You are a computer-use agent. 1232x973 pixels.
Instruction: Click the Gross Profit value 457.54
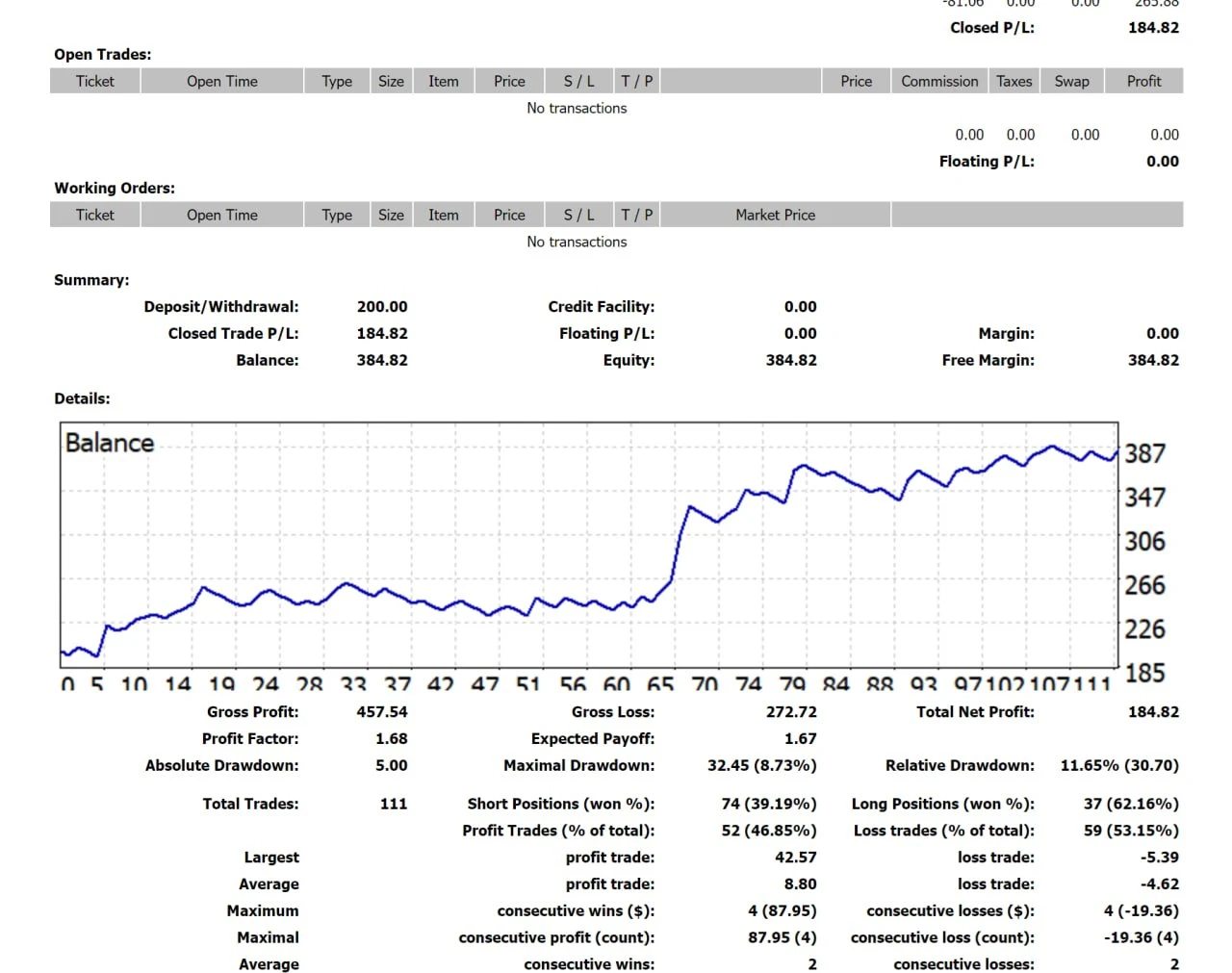tap(382, 712)
